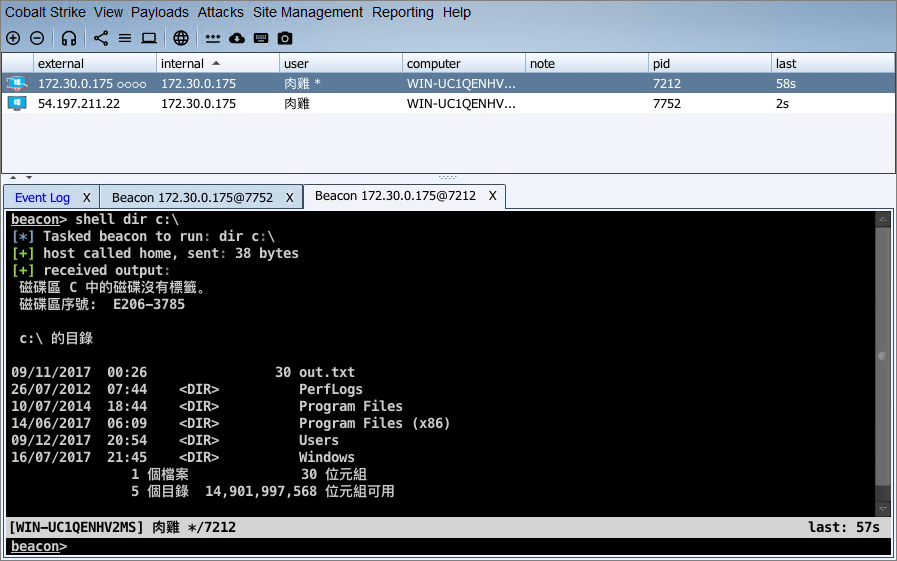
Task: Open the Cobalt Strike menu
Action: (45, 12)
